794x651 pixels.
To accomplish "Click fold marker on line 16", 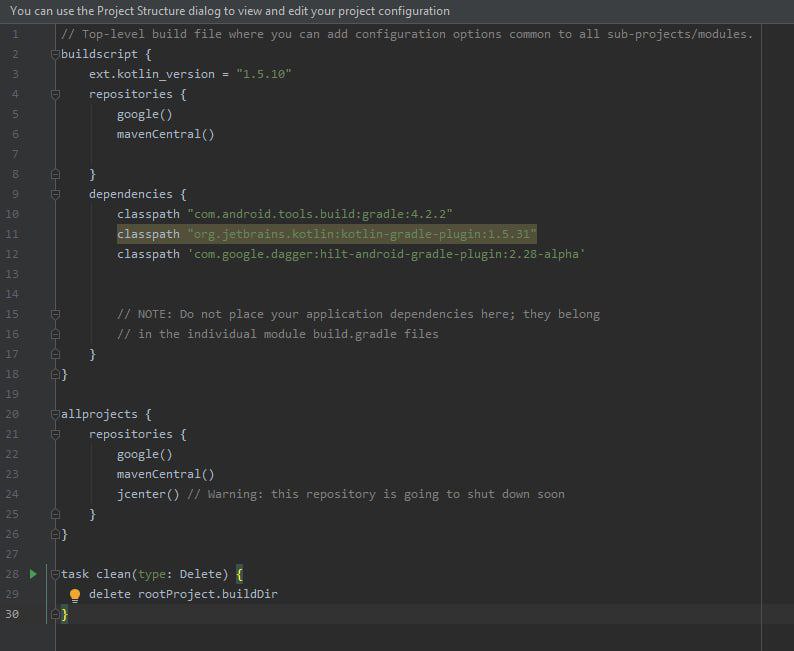I will 56,334.
